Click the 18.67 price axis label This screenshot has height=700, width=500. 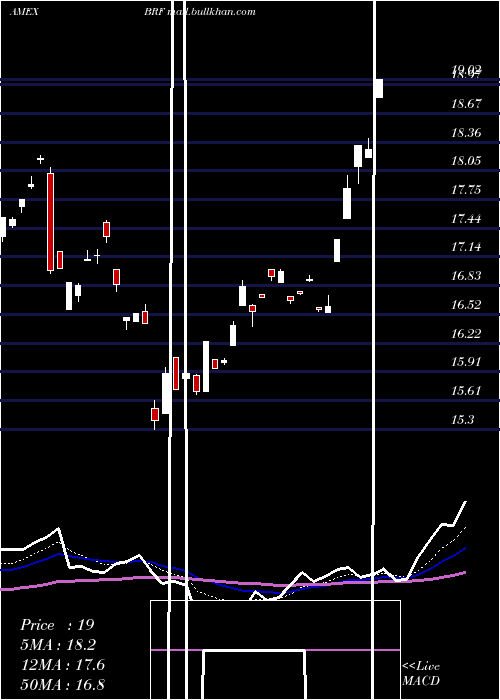pos(466,104)
